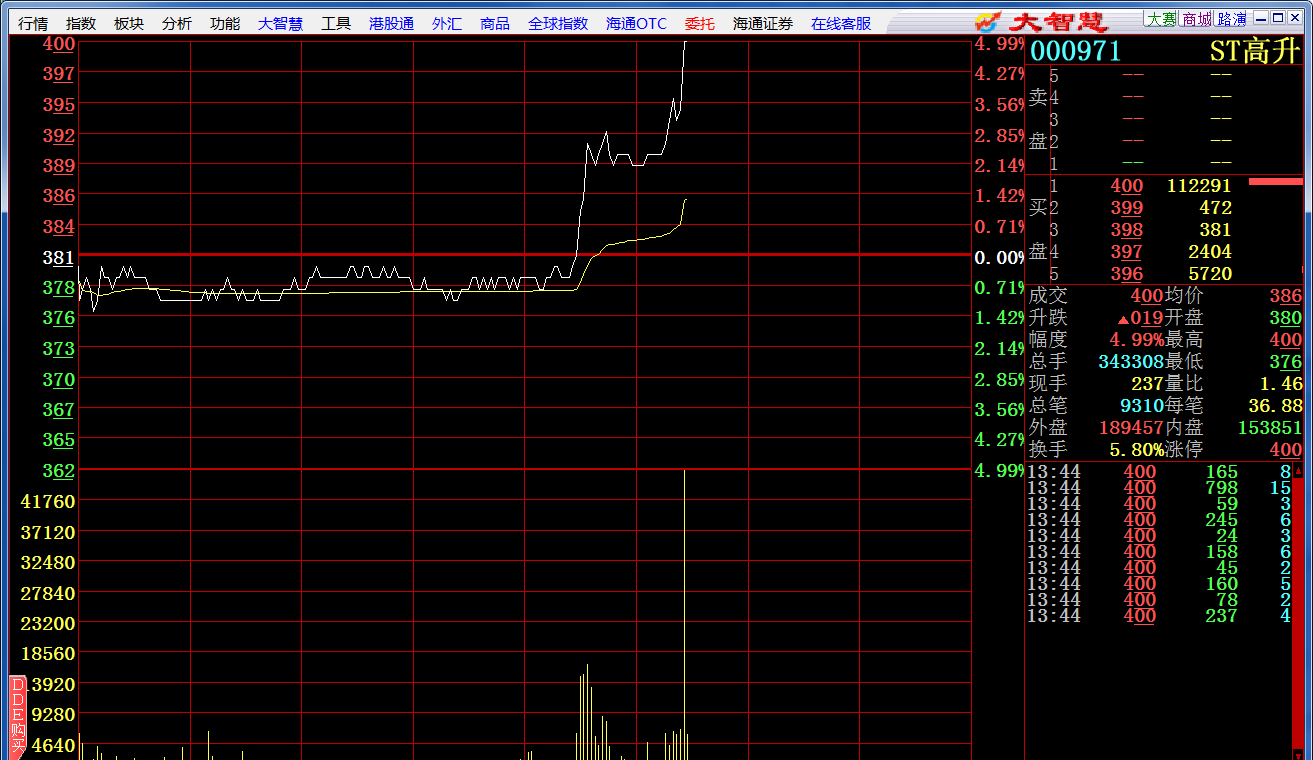This screenshot has height=760, width=1313.
Task: Click the 商城 button
Action: (1197, 19)
